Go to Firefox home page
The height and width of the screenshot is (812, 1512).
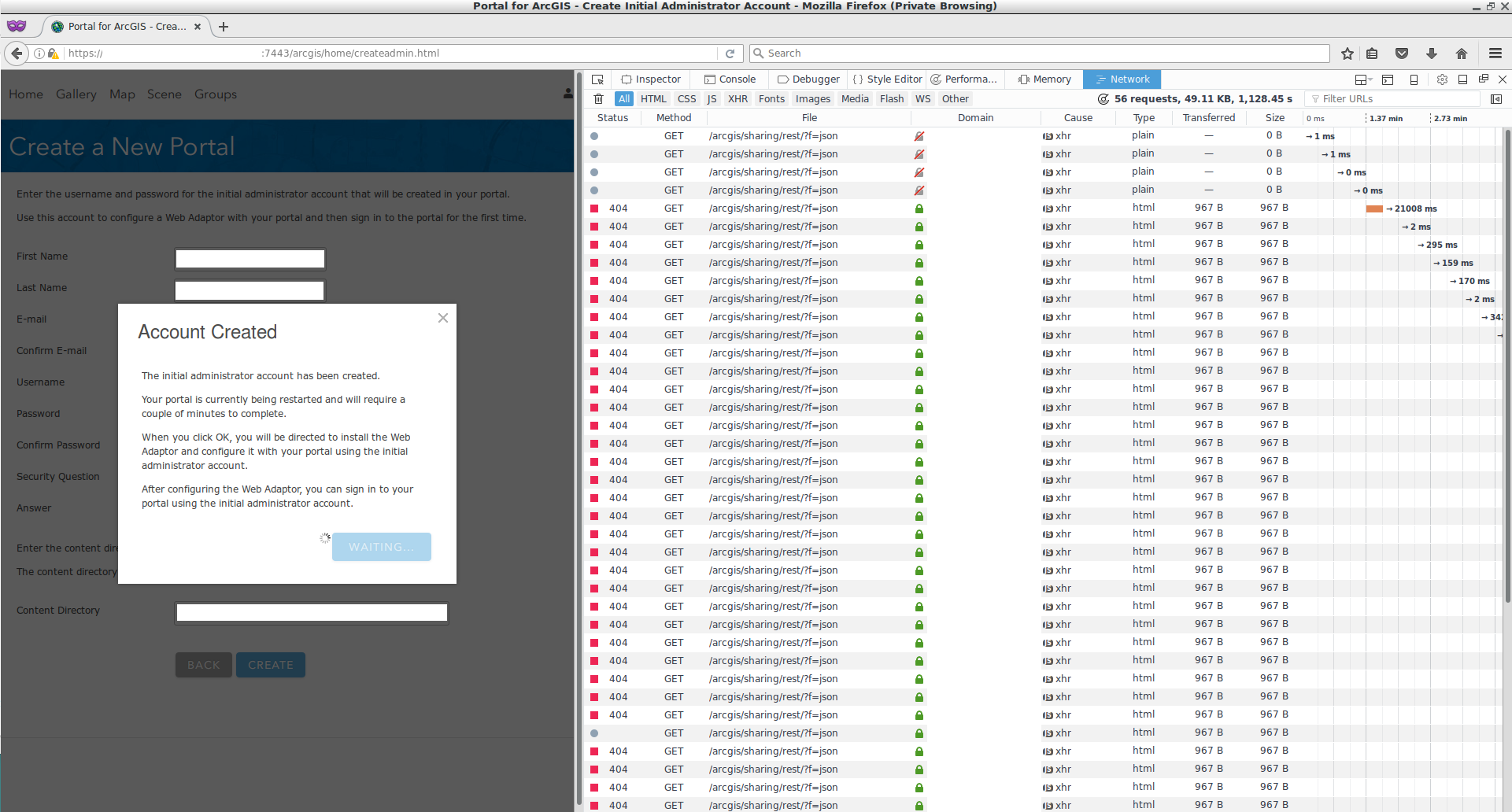coord(1462,54)
